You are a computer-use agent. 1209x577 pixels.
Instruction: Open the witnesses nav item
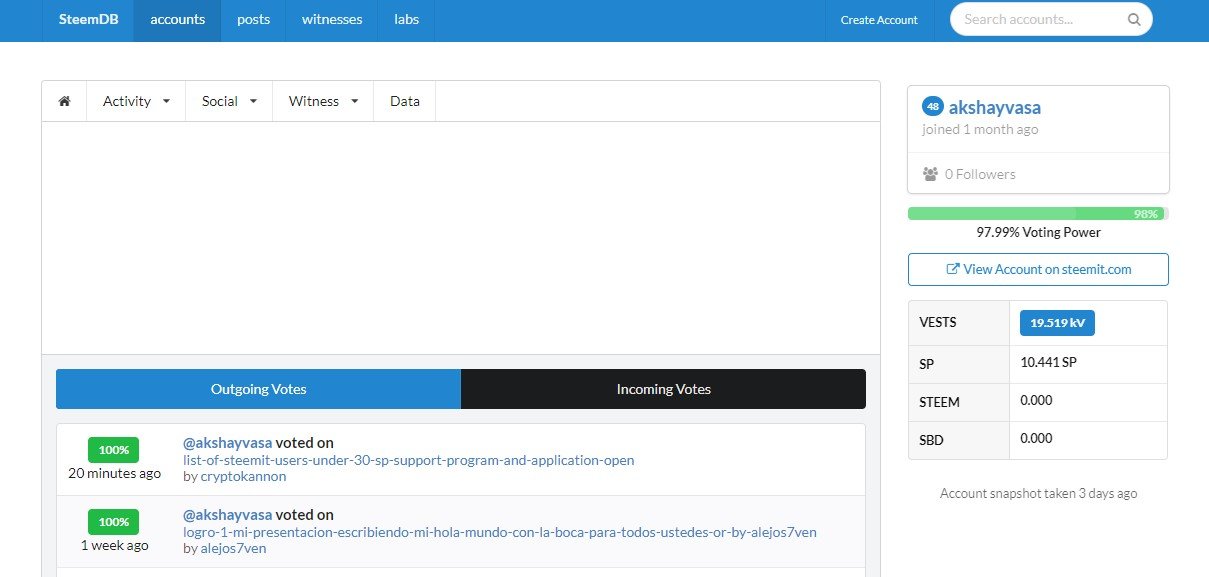click(332, 20)
